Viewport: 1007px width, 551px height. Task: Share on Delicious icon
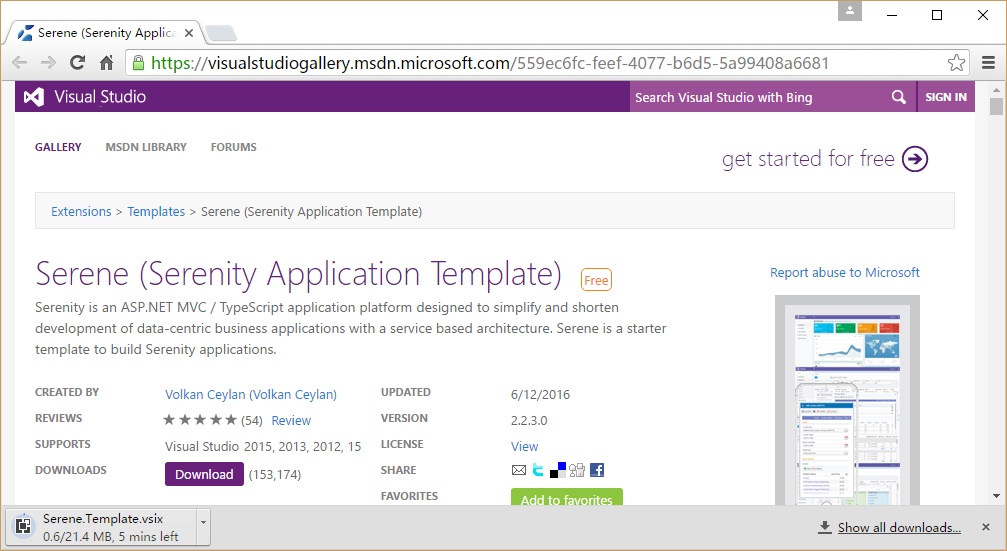558,470
